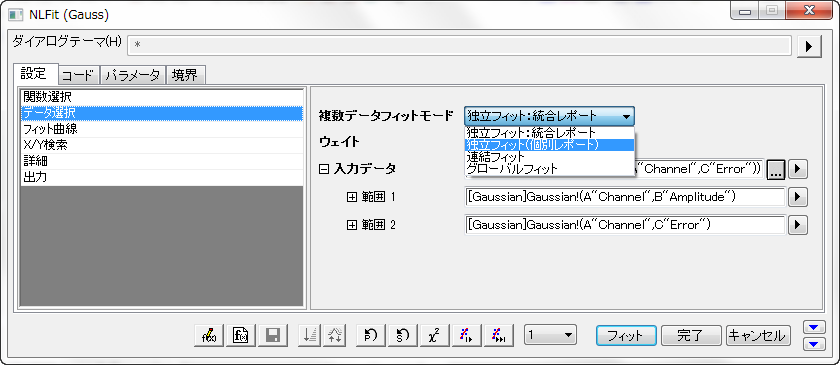Click the 範囲 2 data range field
Image resolution: width=840 pixels, height=365 pixels.
625,225
